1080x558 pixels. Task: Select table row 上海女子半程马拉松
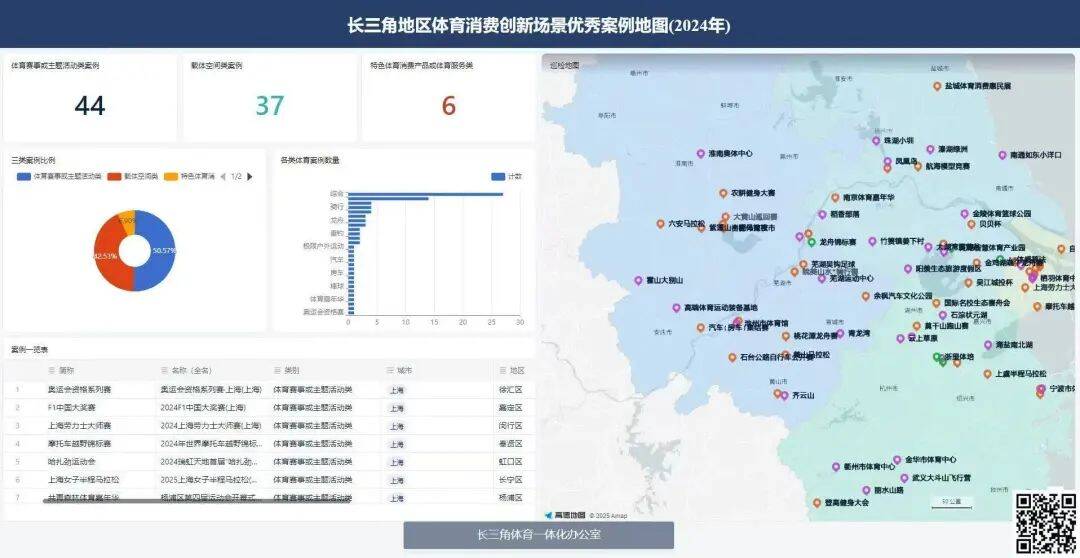[269, 479]
